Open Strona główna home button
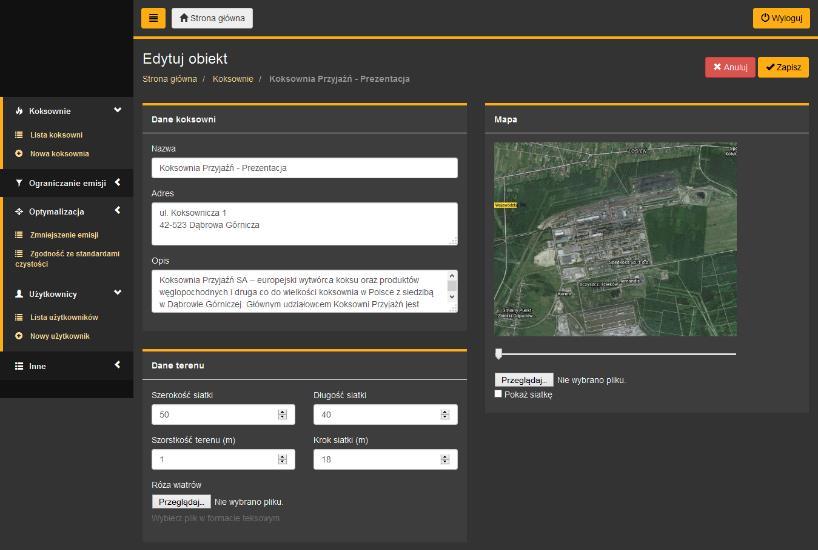818x550 pixels. point(212,18)
